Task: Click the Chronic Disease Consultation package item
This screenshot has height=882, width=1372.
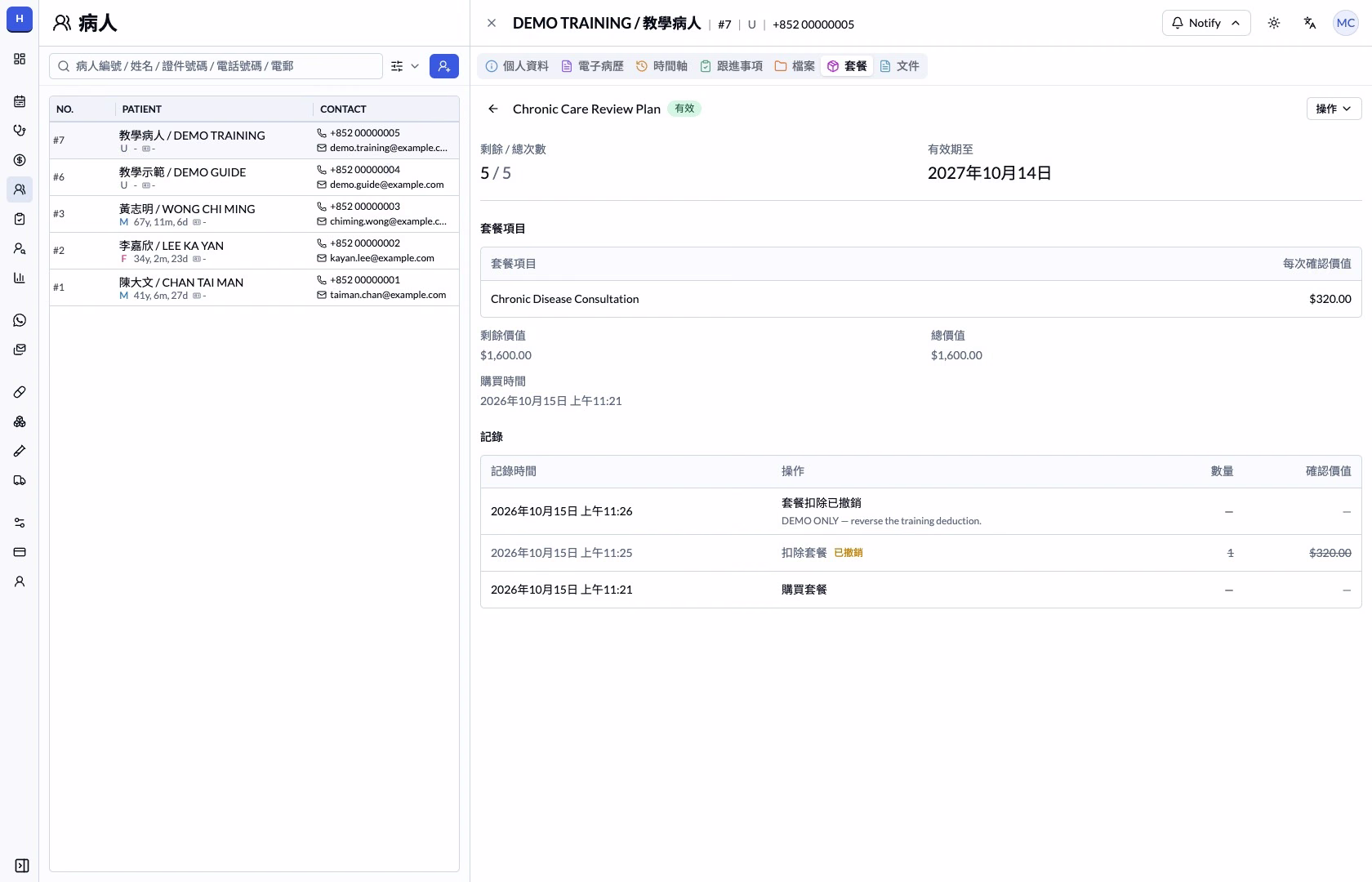Action: click(920, 299)
